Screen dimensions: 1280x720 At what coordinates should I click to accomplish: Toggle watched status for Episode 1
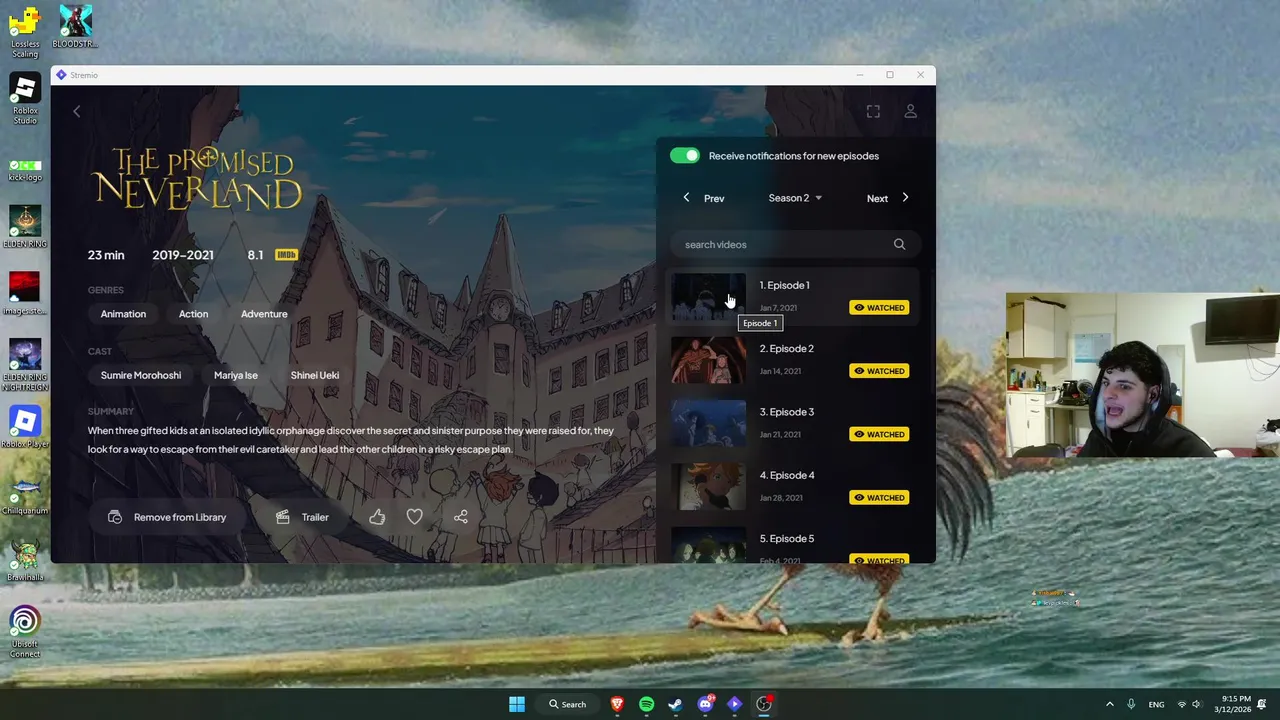(x=879, y=307)
